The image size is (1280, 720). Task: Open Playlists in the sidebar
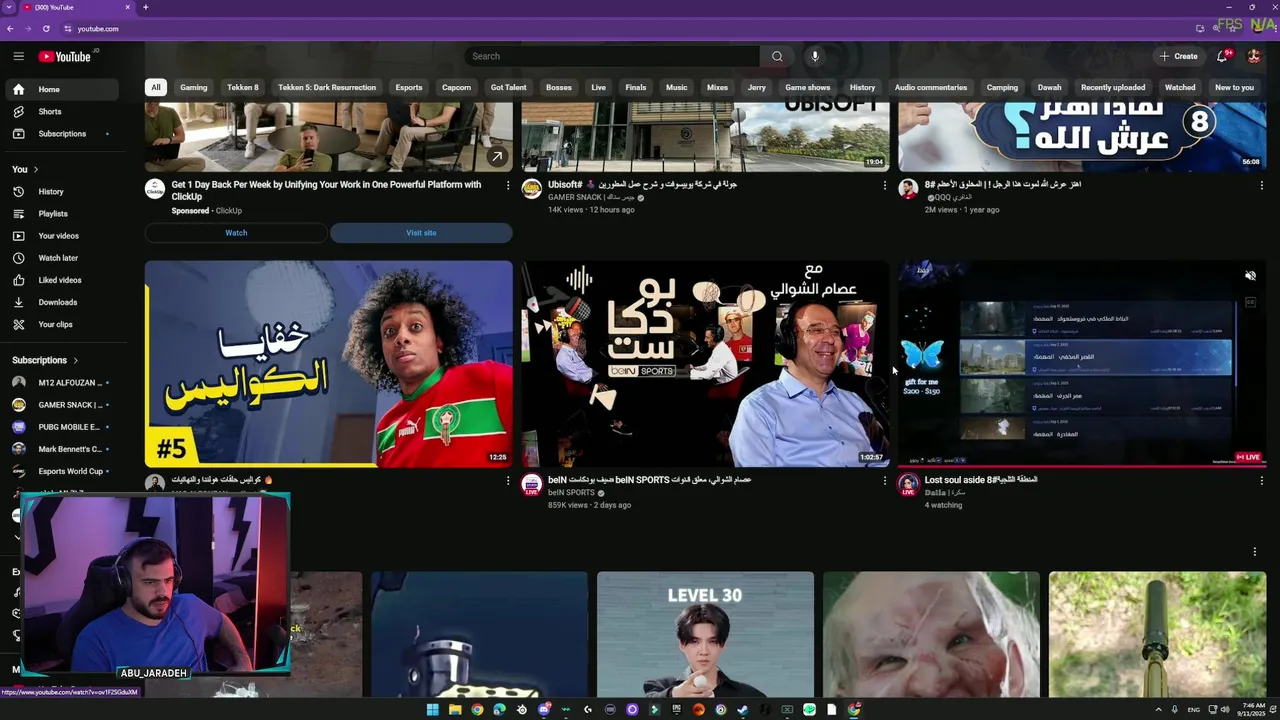point(60,213)
